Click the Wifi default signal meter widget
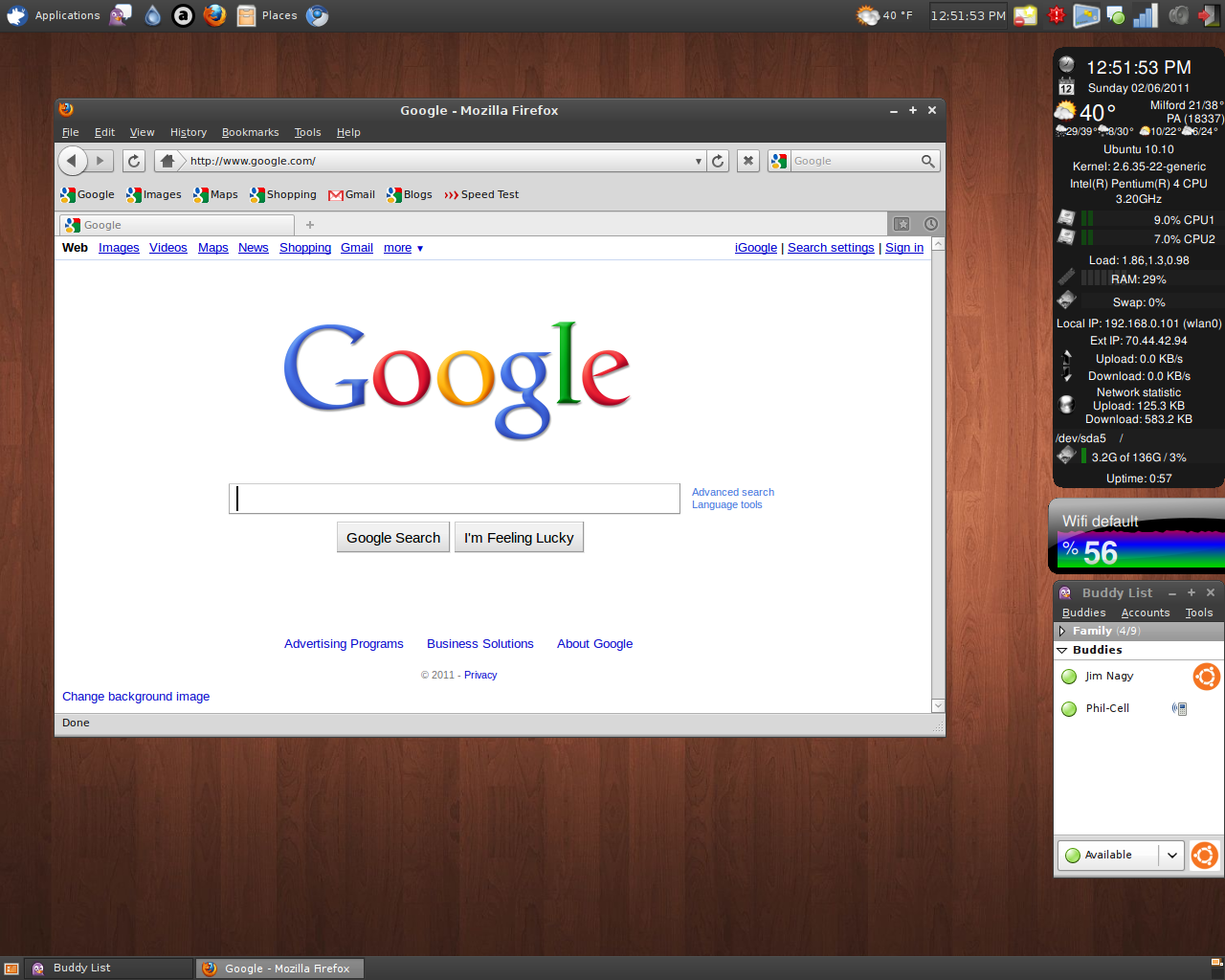 click(1137, 536)
